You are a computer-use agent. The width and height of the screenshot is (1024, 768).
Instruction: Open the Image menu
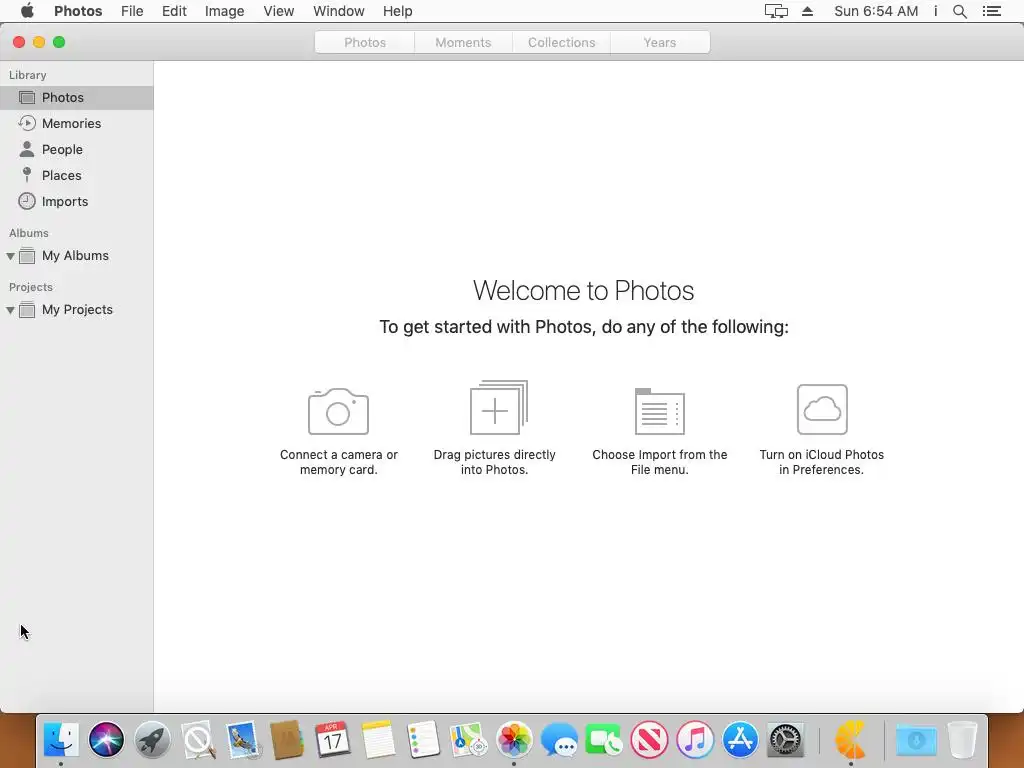[224, 11]
